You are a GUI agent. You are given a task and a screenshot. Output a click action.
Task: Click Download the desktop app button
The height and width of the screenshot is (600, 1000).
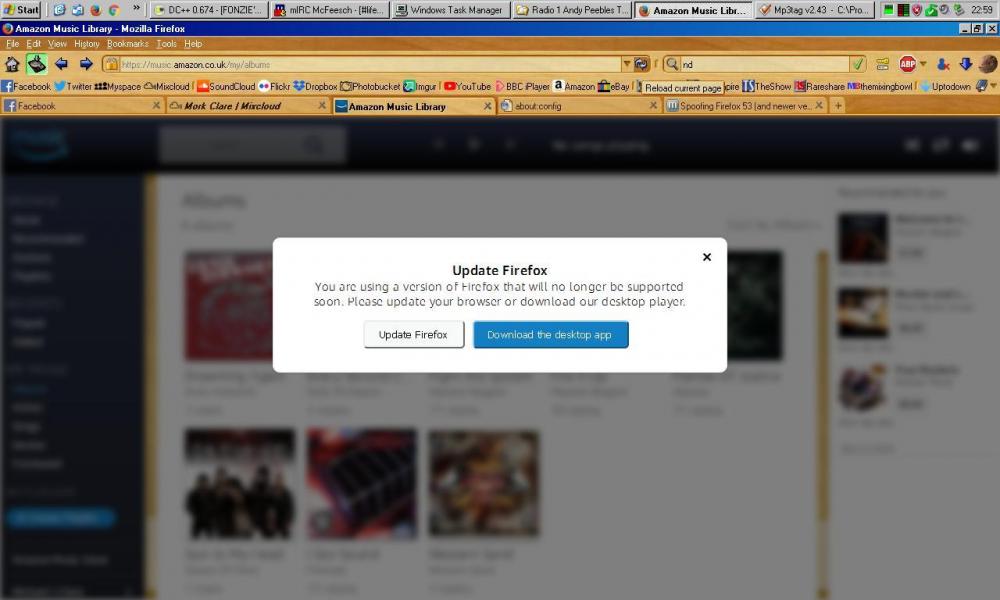(x=550, y=335)
